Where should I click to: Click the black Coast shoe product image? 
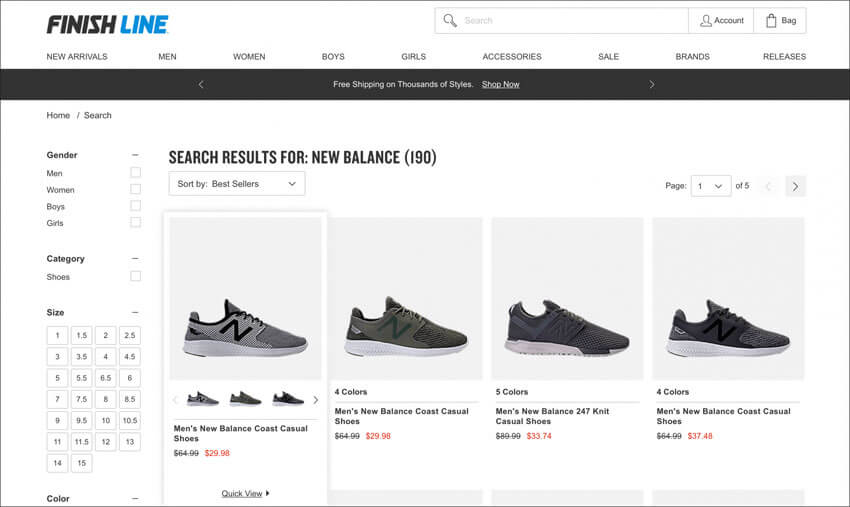tap(728, 299)
